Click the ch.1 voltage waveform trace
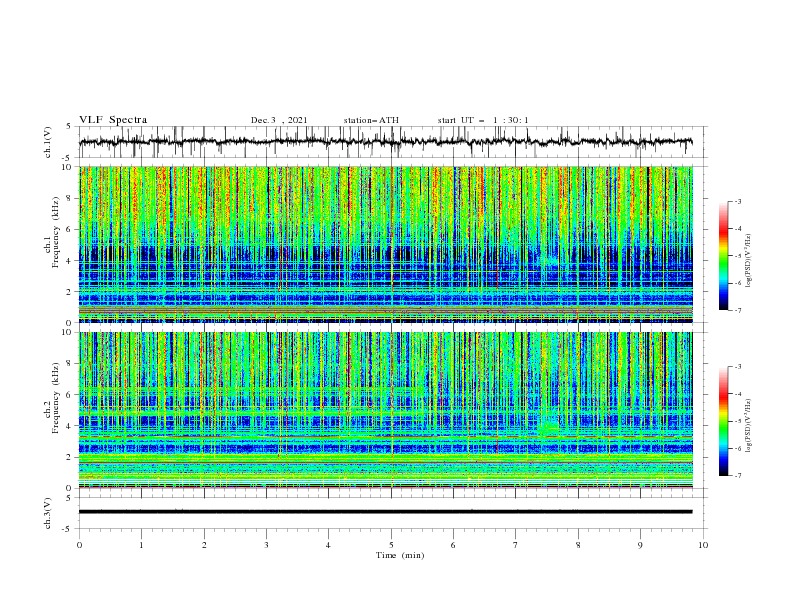792x612 pixels. pos(385,142)
